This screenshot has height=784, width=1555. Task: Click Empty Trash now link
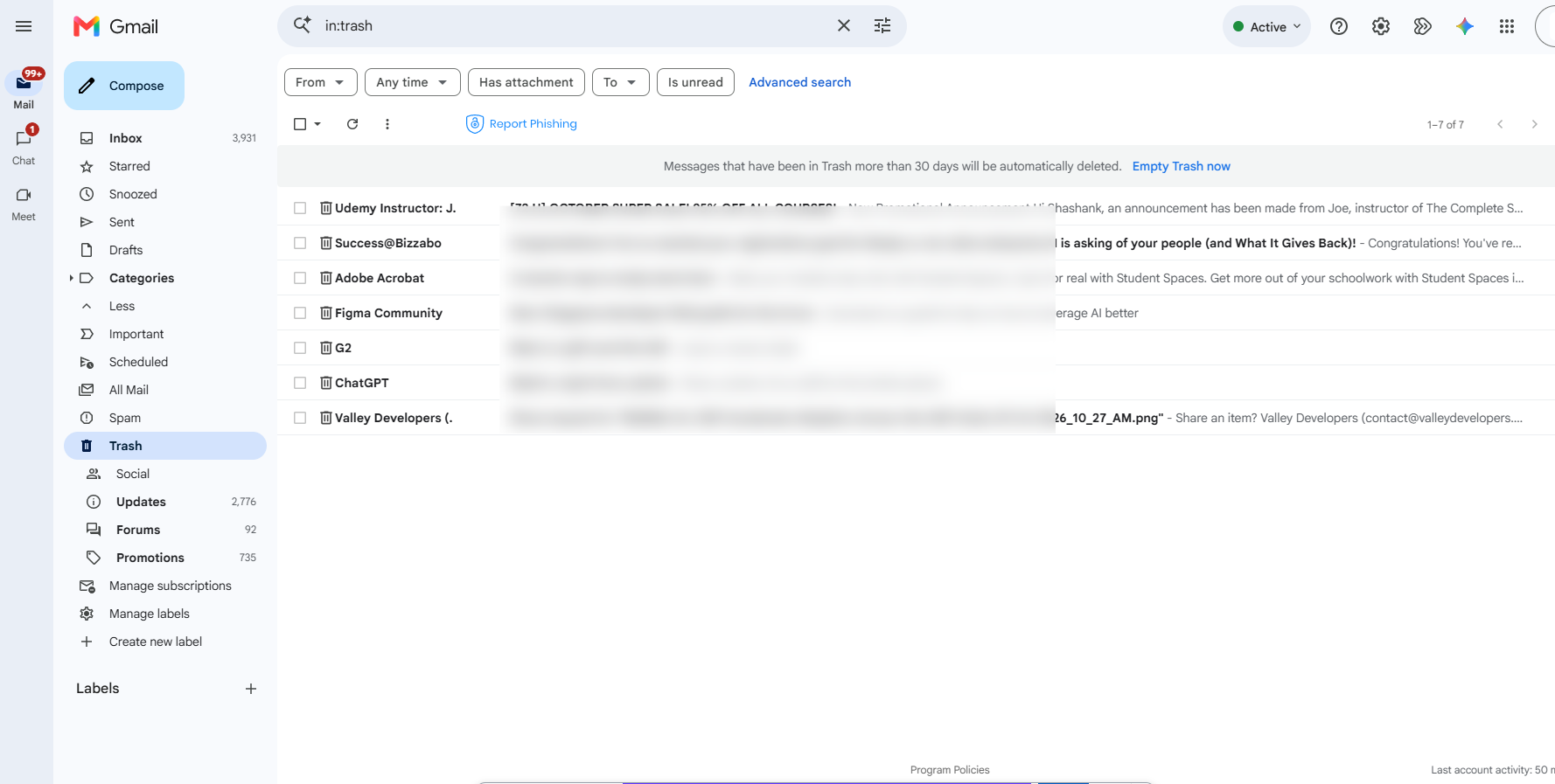coord(1182,166)
